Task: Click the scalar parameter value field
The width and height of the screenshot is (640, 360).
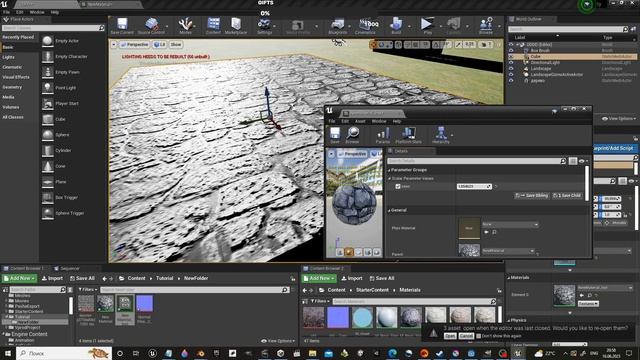Action: [x=473, y=187]
